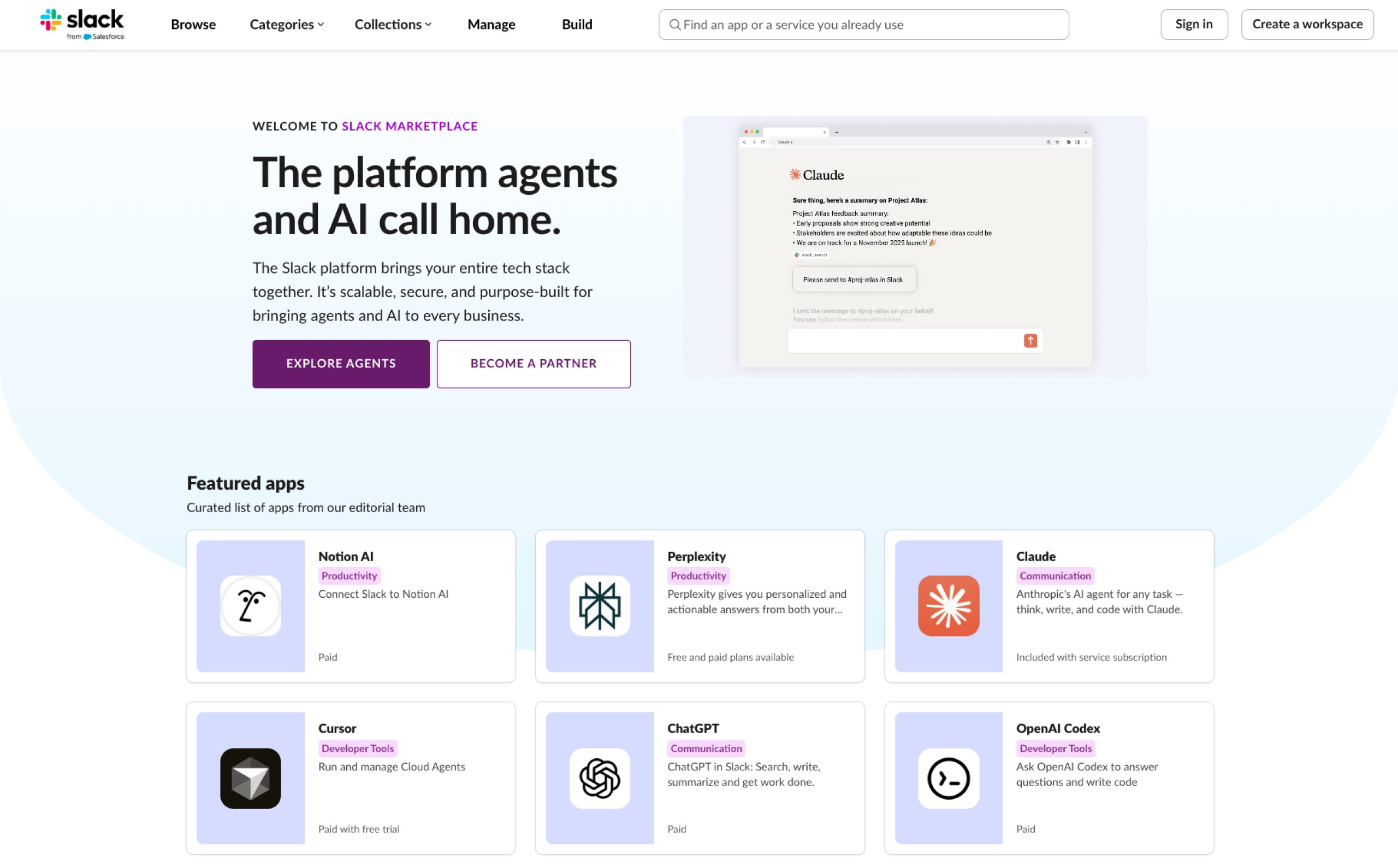Select the Build navigation item
The height and width of the screenshot is (868, 1398).
tap(577, 25)
